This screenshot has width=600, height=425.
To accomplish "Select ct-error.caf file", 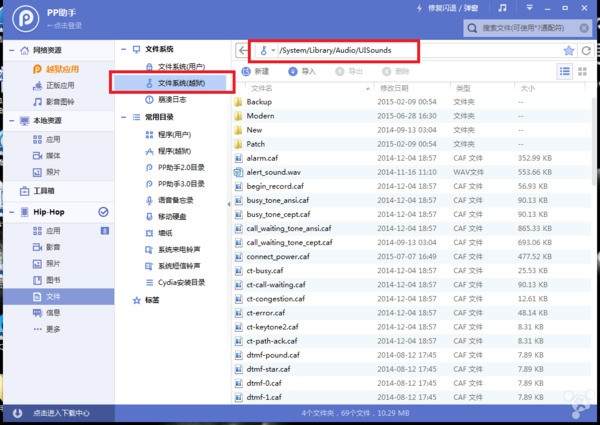I will tap(412, 313).
